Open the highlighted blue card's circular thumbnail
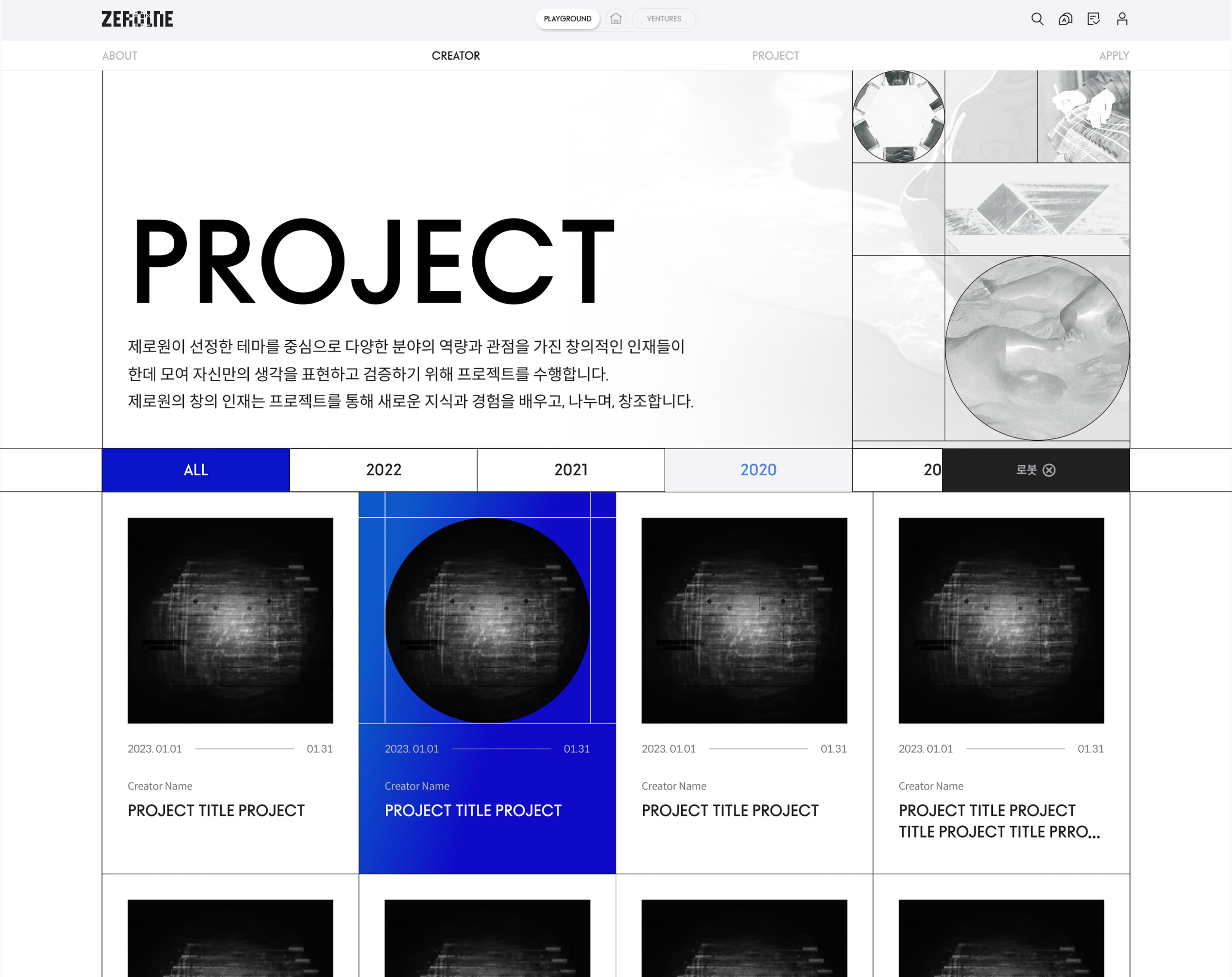This screenshot has width=1232, height=977. point(488,620)
